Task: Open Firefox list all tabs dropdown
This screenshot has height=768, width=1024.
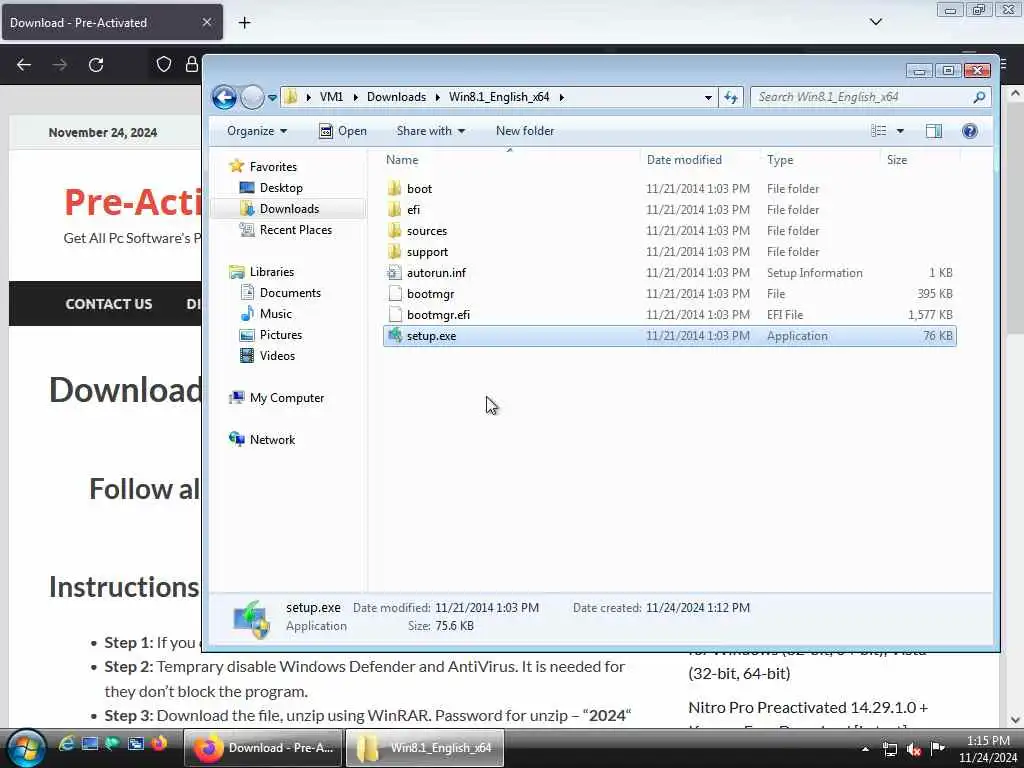Action: coord(876,22)
